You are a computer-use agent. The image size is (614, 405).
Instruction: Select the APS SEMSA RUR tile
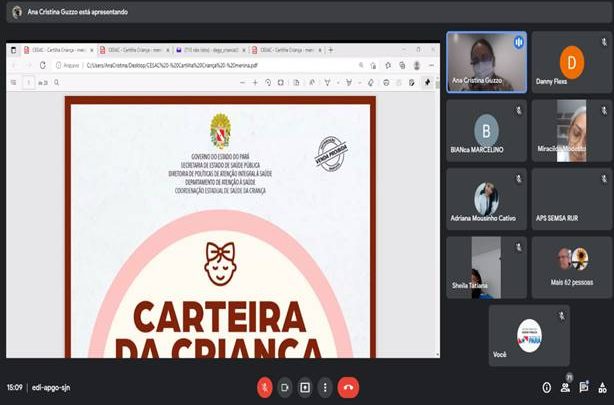(571, 199)
